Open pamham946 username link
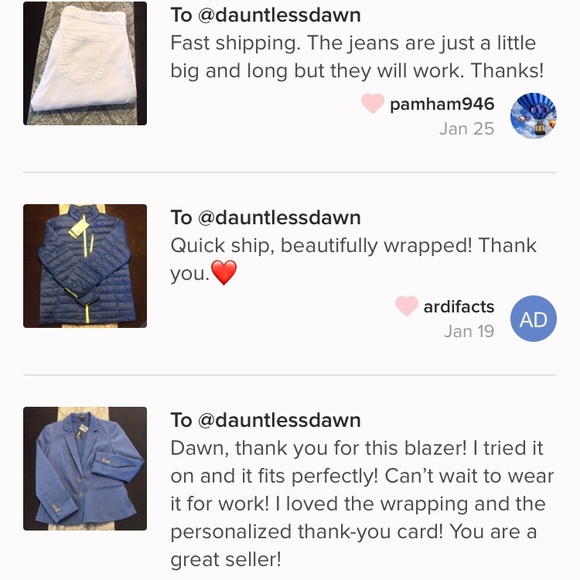Screen dimensions: 580x580 pyautogui.click(x=442, y=104)
